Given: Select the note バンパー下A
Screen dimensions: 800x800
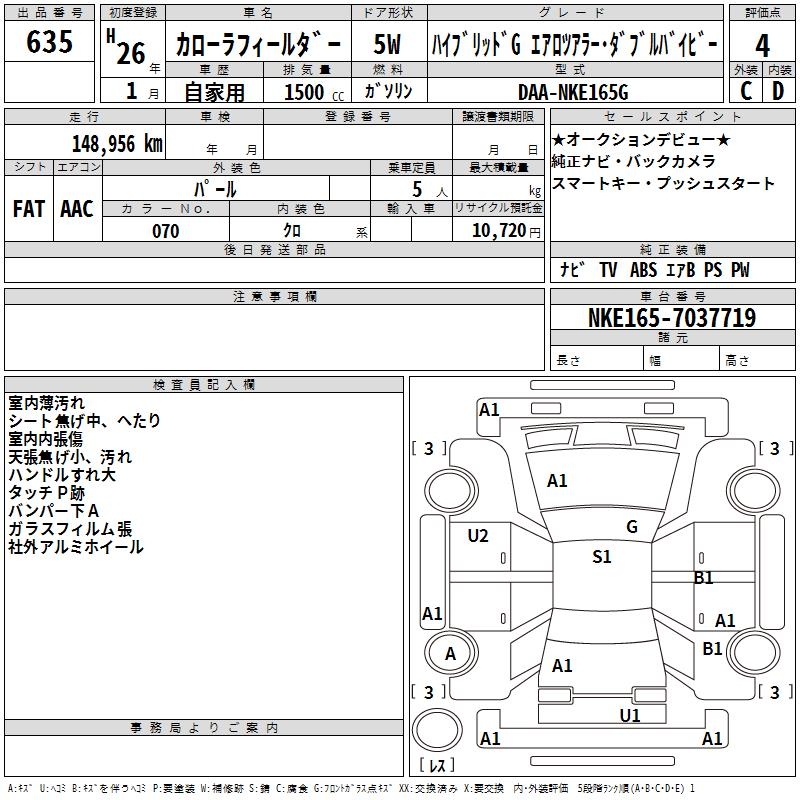Looking at the screenshot, I should [54, 511].
